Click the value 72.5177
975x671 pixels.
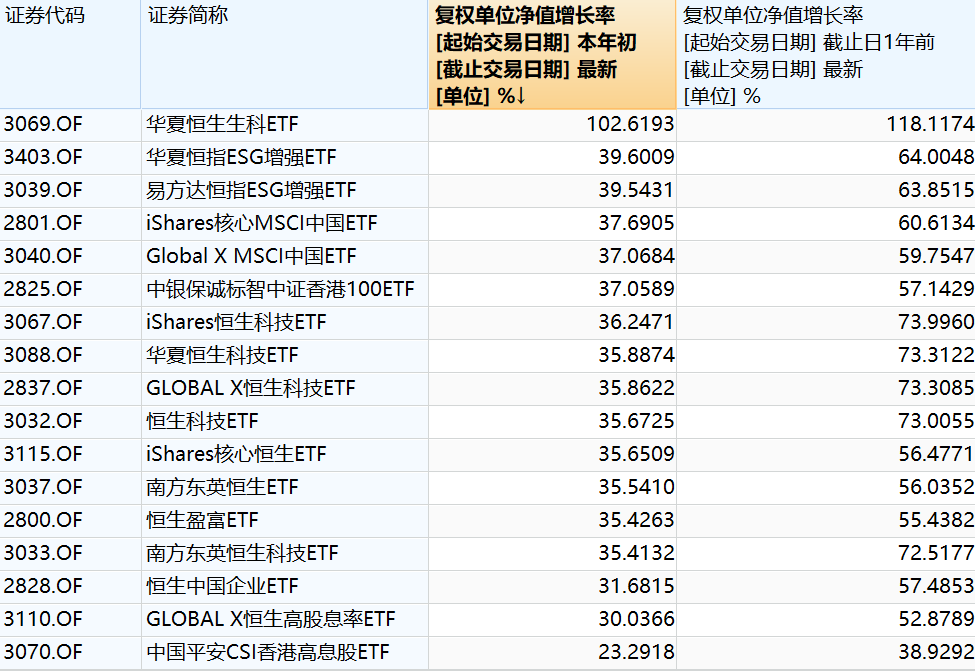(936, 553)
